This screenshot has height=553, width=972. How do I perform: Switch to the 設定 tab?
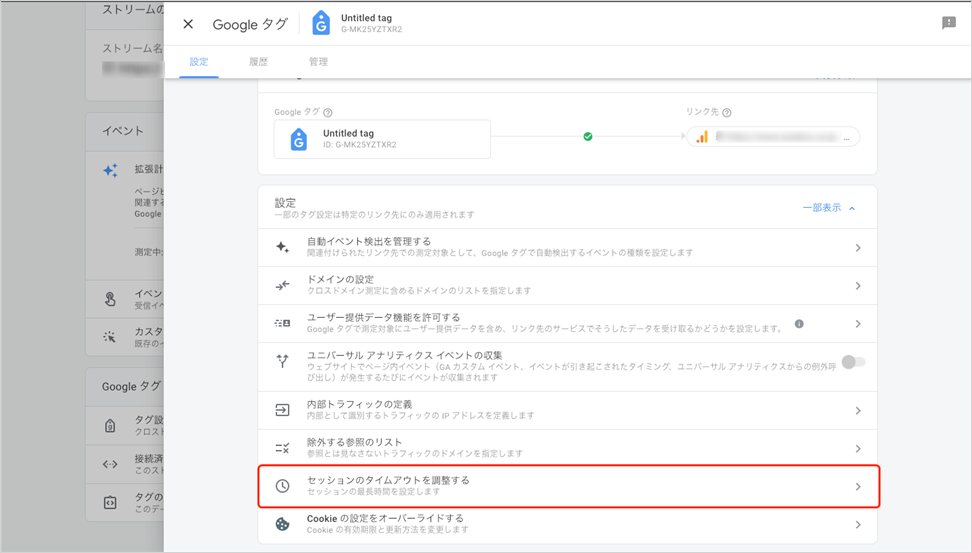click(x=199, y=61)
